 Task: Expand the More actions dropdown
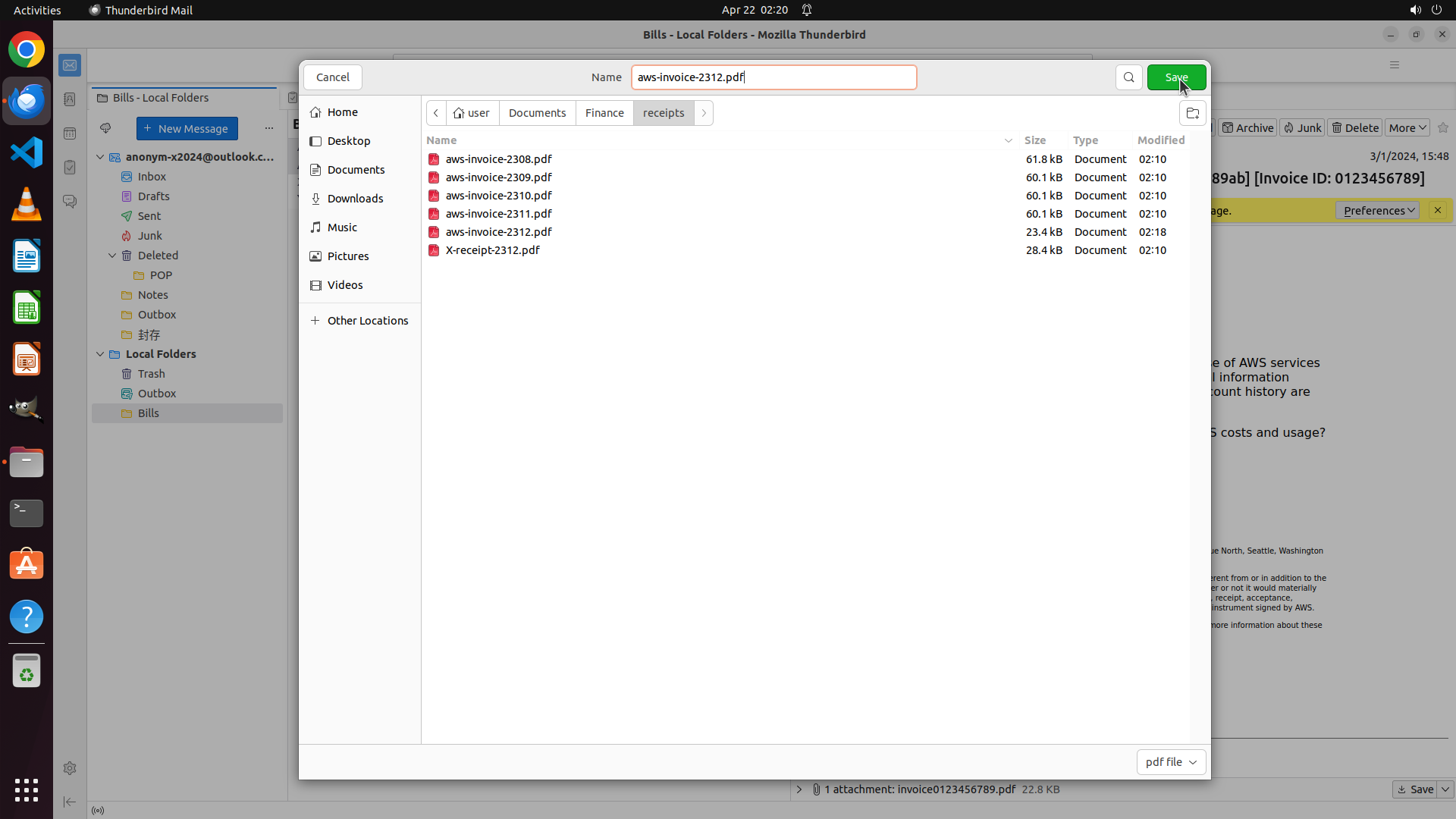[x=1407, y=128]
